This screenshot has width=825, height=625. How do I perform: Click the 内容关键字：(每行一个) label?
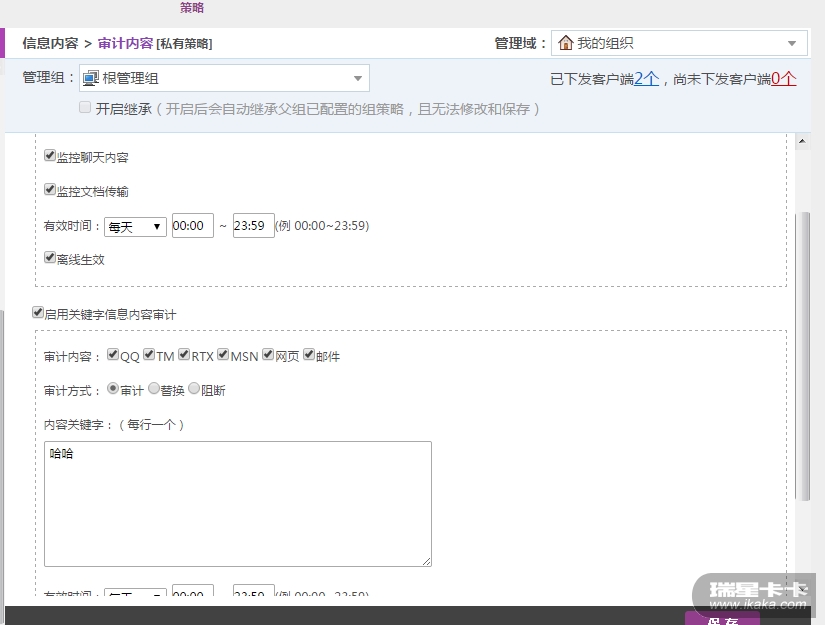[x=114, y=425]
